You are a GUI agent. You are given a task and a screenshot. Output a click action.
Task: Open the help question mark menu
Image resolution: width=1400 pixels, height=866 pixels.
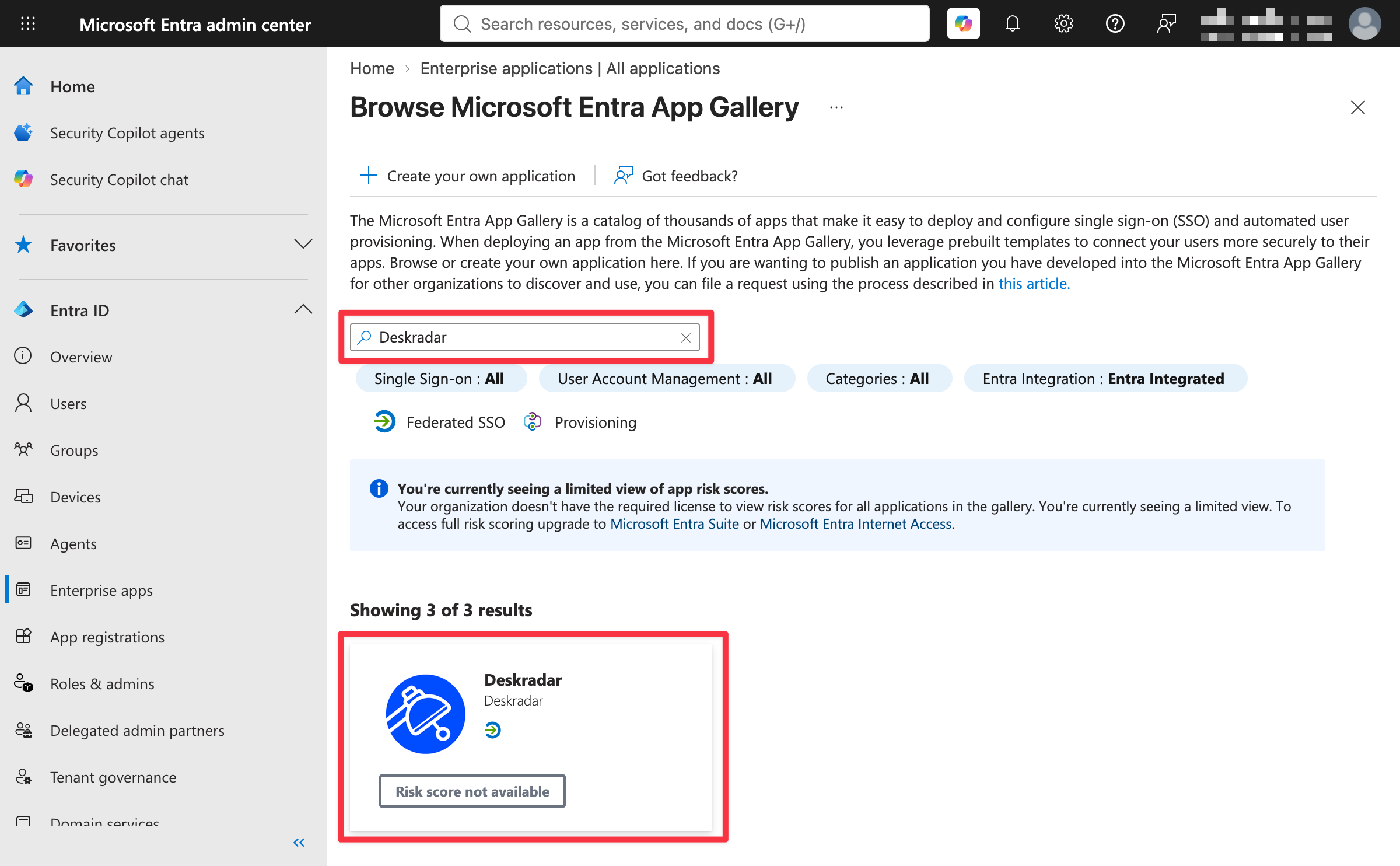[1115, 23]
